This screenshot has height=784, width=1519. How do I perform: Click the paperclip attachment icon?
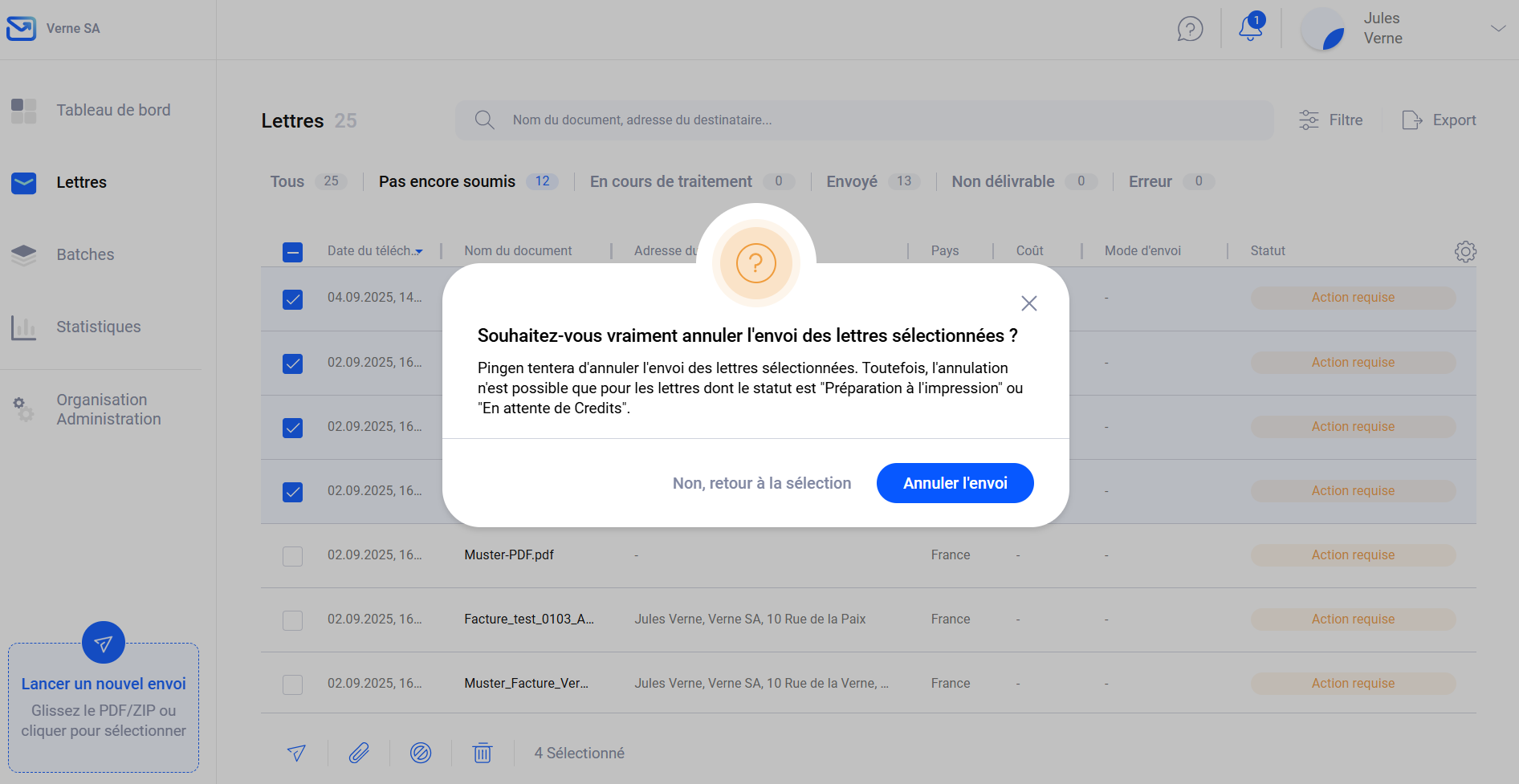(x=359, y=753)
